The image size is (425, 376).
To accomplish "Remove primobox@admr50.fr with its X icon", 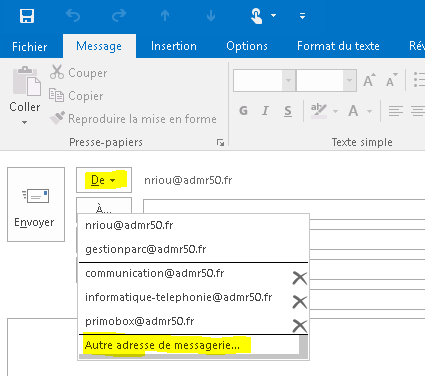I will (300, 326).
